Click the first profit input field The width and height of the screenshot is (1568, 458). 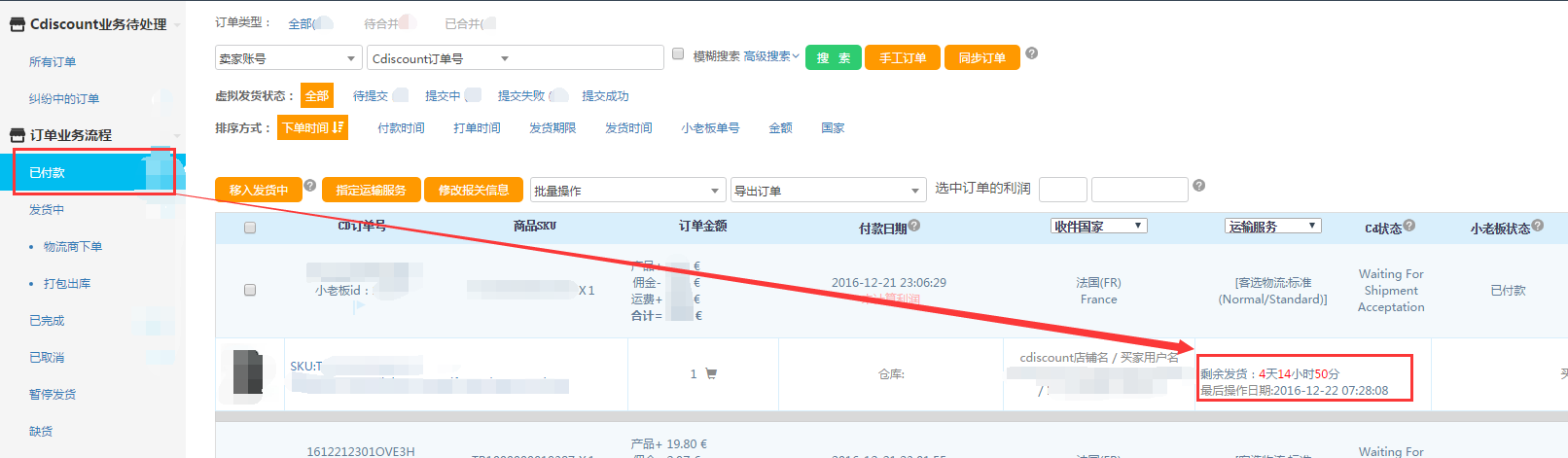point(1063,190)
